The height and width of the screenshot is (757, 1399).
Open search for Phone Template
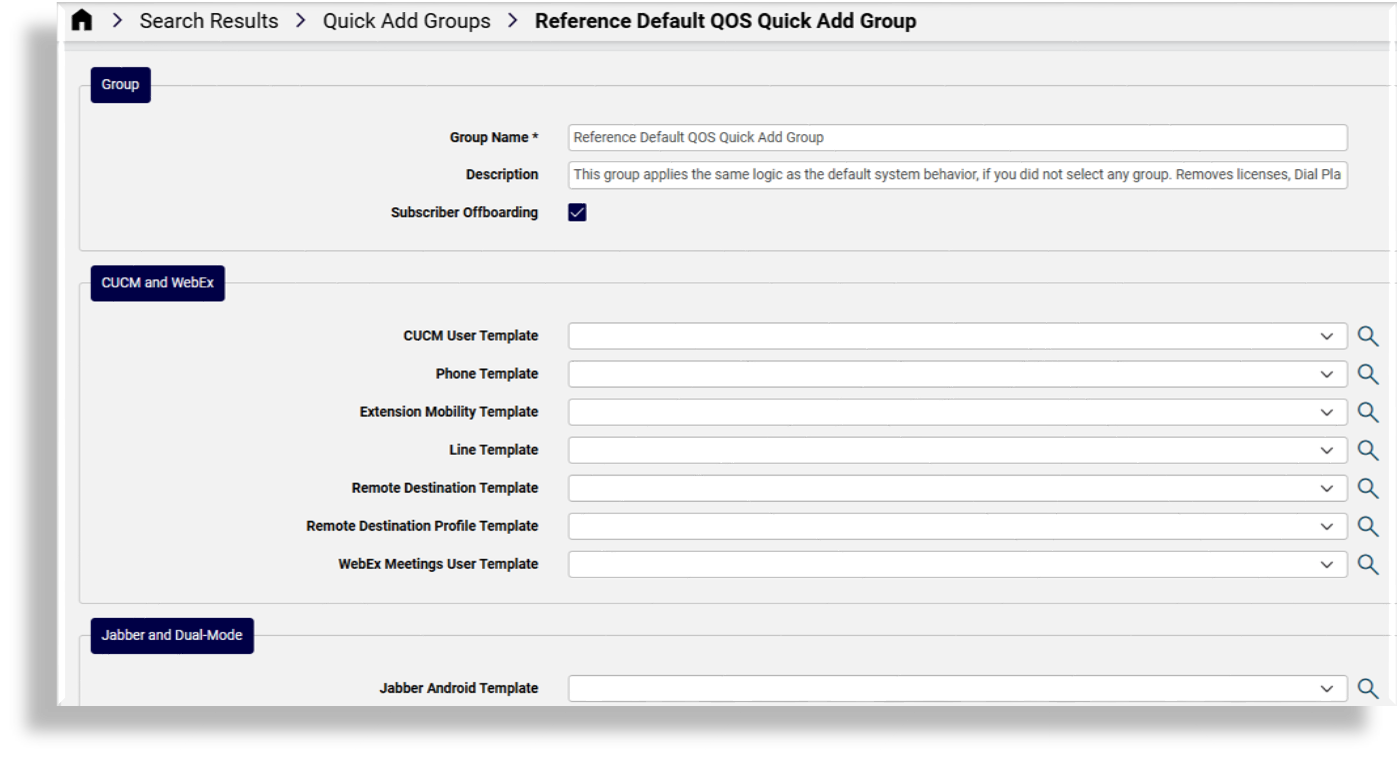[1368, 374]
